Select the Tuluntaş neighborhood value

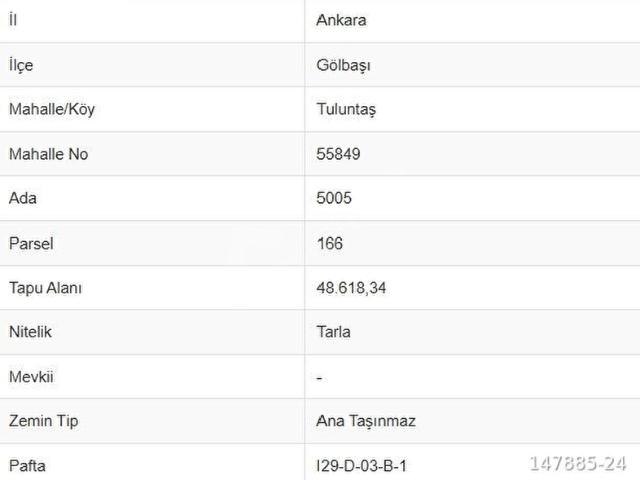(x=346, y=109)
